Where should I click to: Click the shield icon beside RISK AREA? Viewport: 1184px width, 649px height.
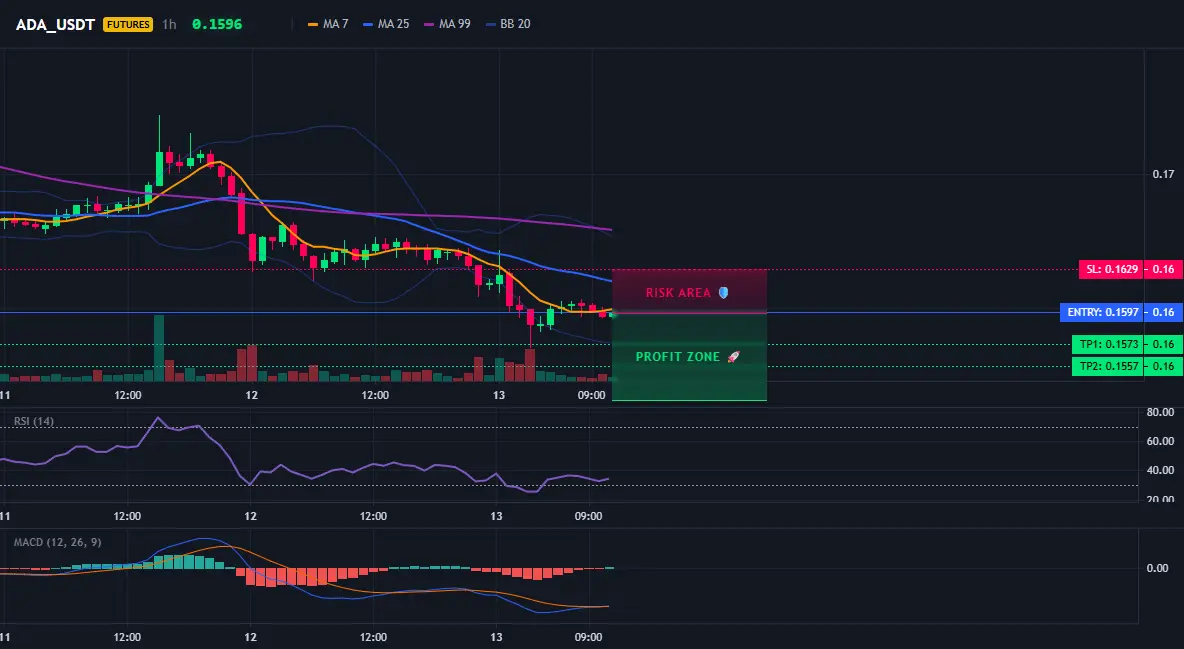click(x=723, y=292)
